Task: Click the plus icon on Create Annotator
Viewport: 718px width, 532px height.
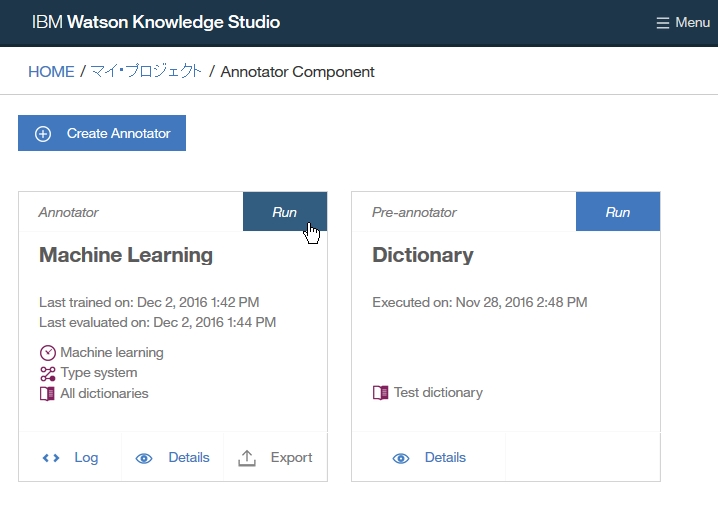Action: pos(43,134)
